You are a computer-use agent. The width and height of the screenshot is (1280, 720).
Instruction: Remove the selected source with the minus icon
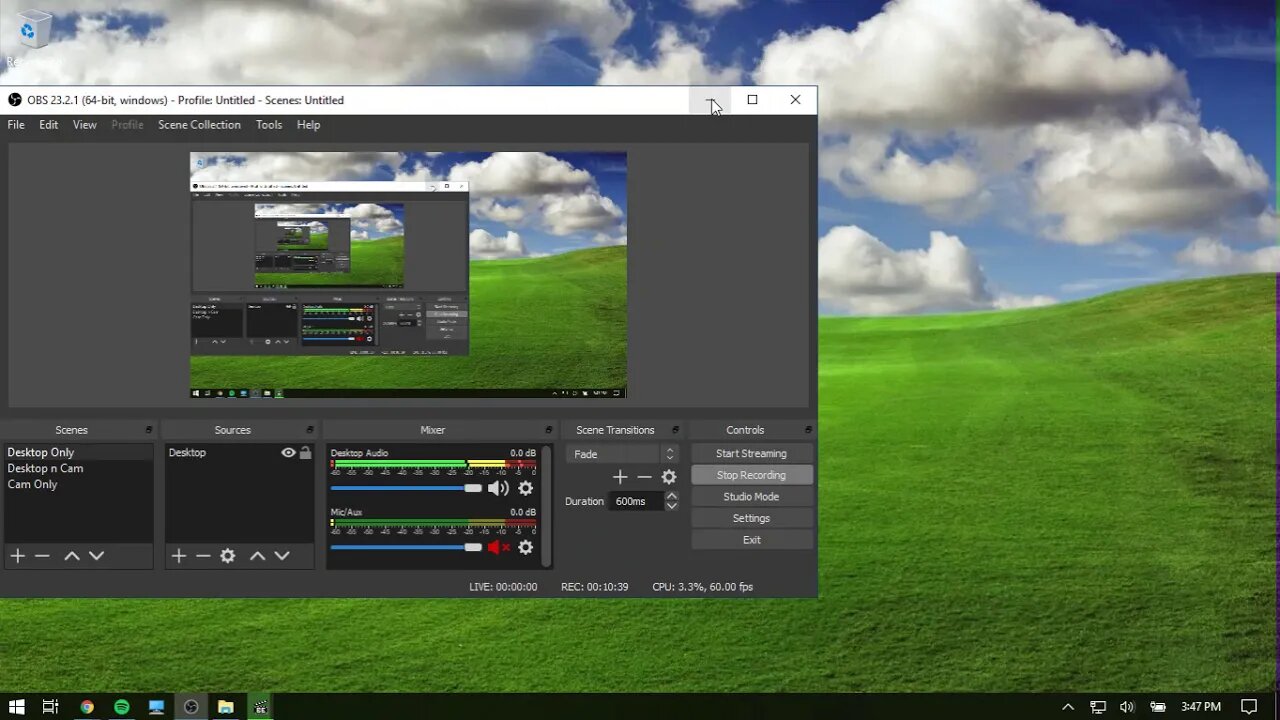click(x=203, y=556)
